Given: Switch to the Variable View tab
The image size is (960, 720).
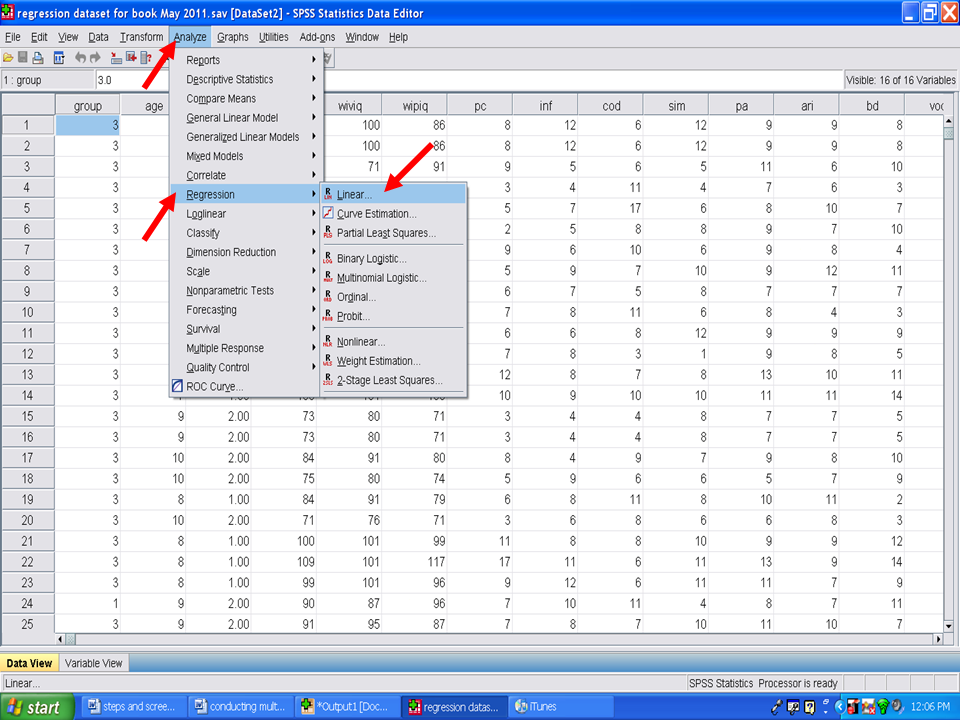Looking at the screenshot, I should click(93, 663).
